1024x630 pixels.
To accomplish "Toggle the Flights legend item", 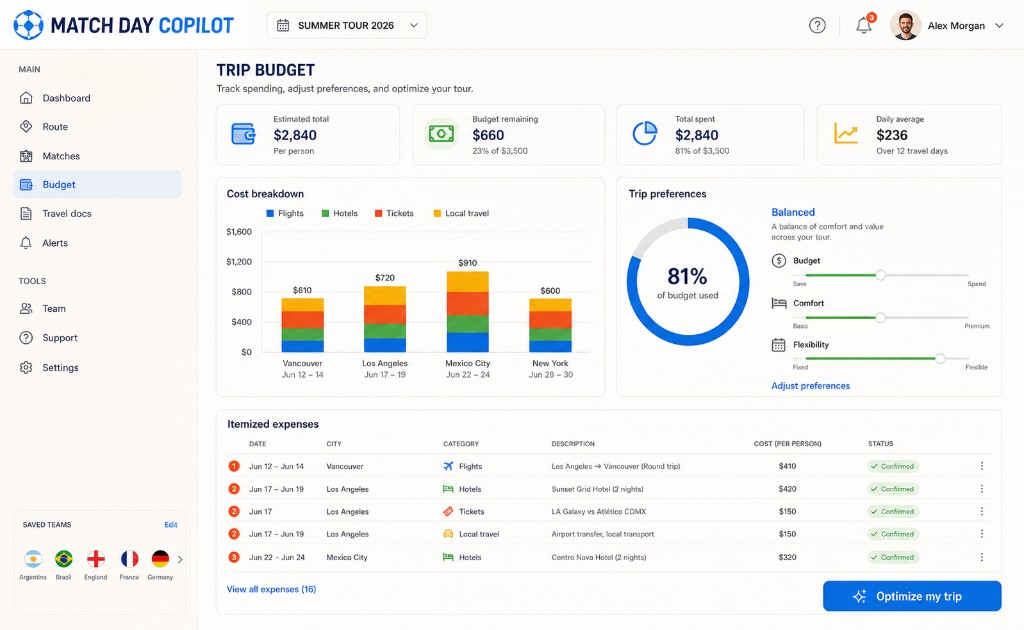I will coord(285,213).
